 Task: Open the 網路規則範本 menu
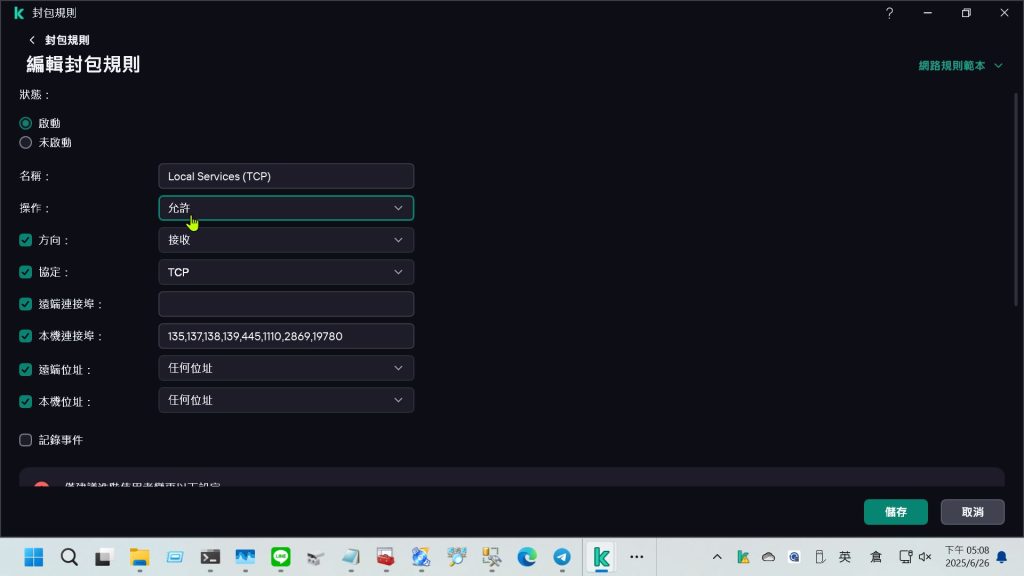point(960,66)
